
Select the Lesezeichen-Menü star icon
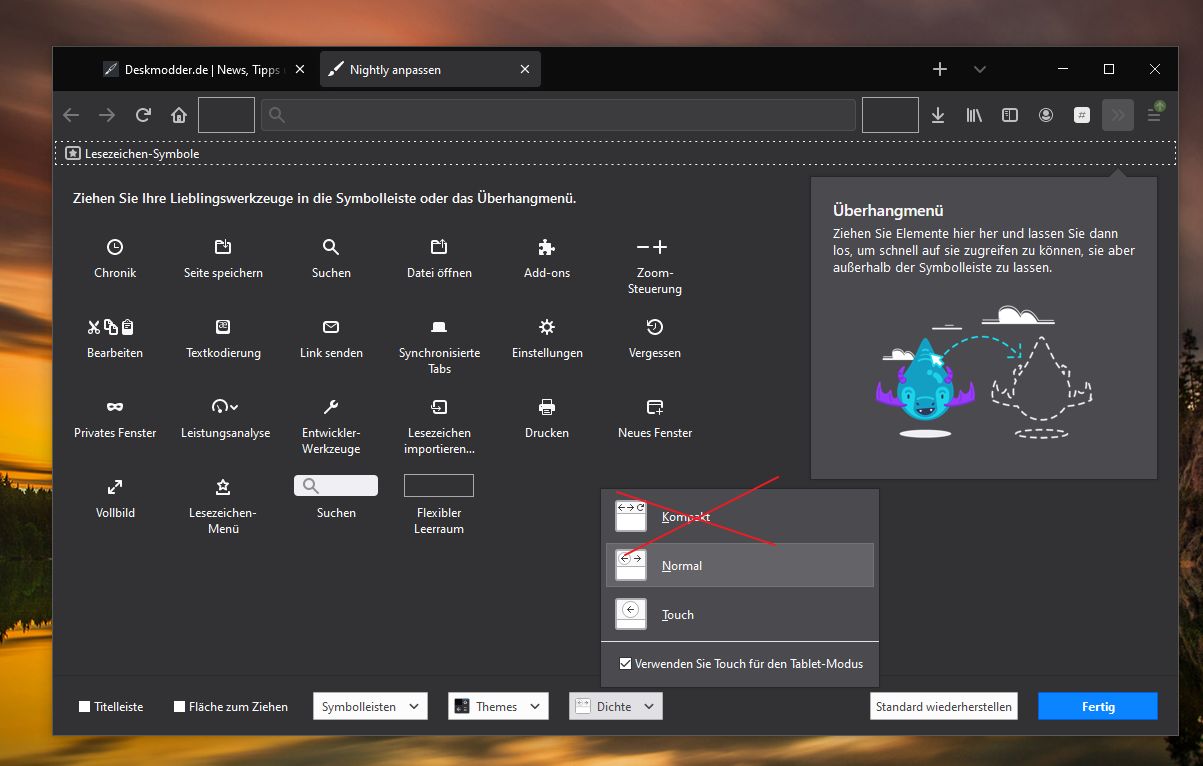[x=223, y=487]
